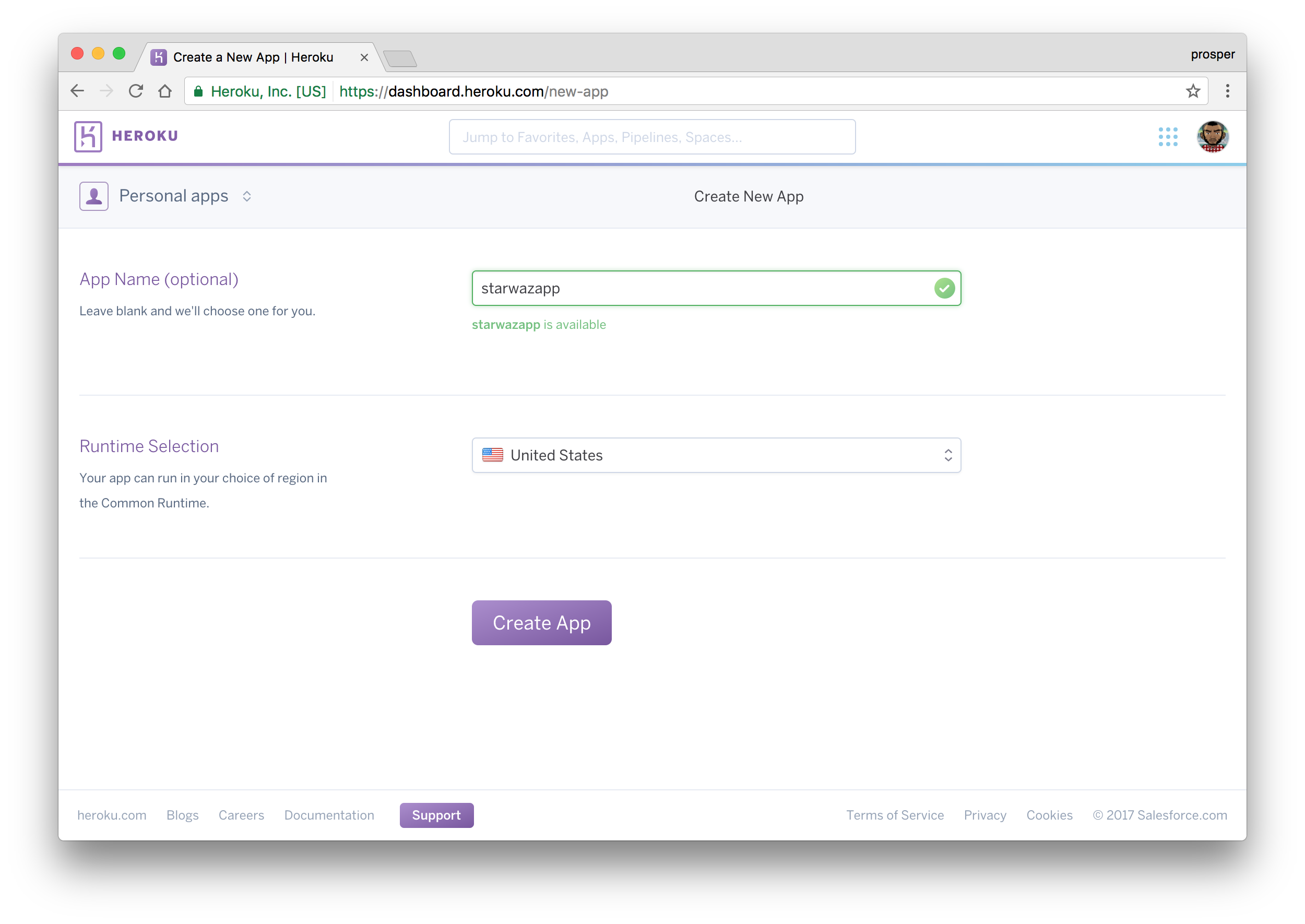The image size is (1305, 924).
Task: Bookmark page with the star icon
Action: 1193,91
